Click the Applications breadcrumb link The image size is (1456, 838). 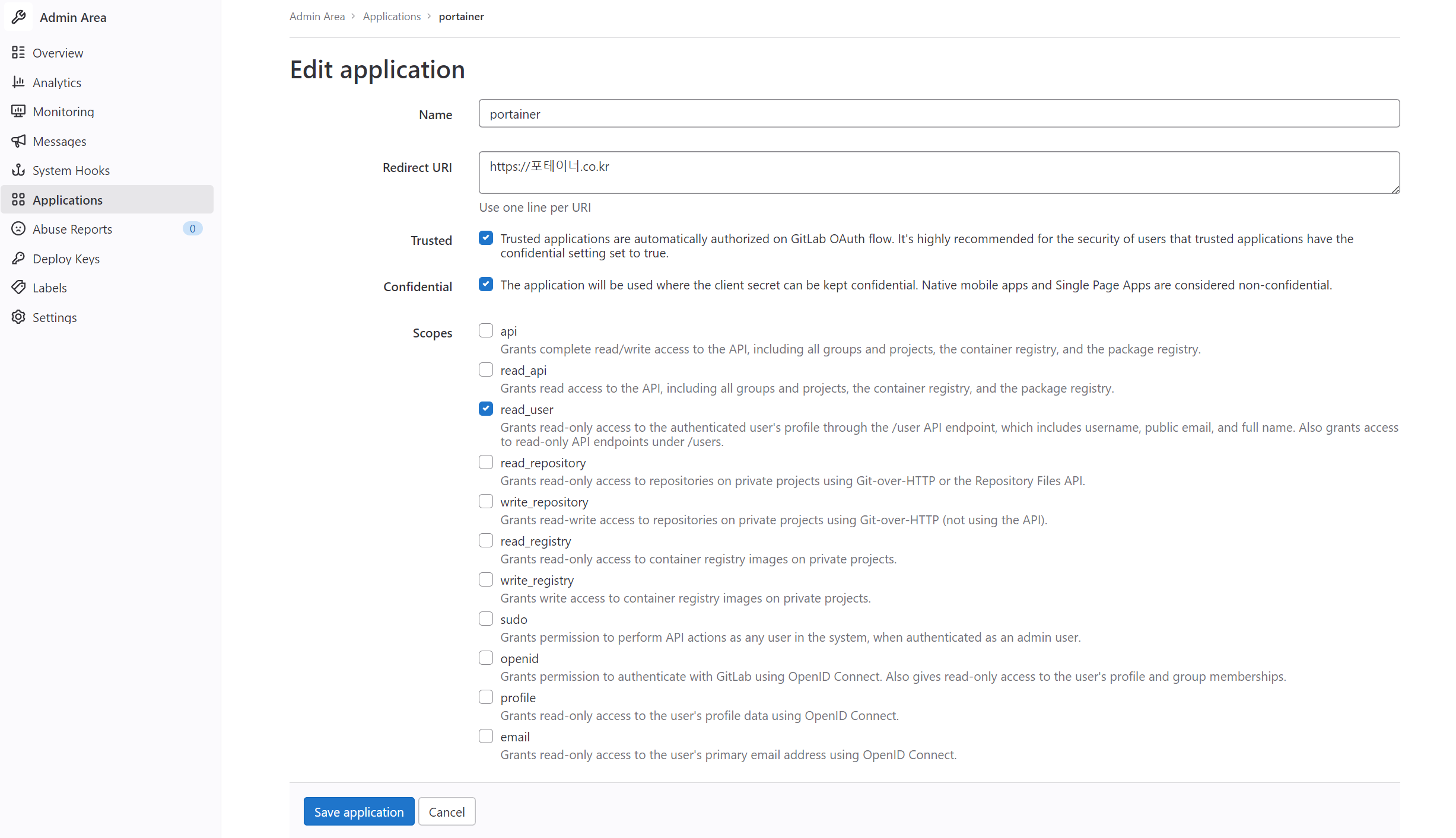(x=392, y=17)
